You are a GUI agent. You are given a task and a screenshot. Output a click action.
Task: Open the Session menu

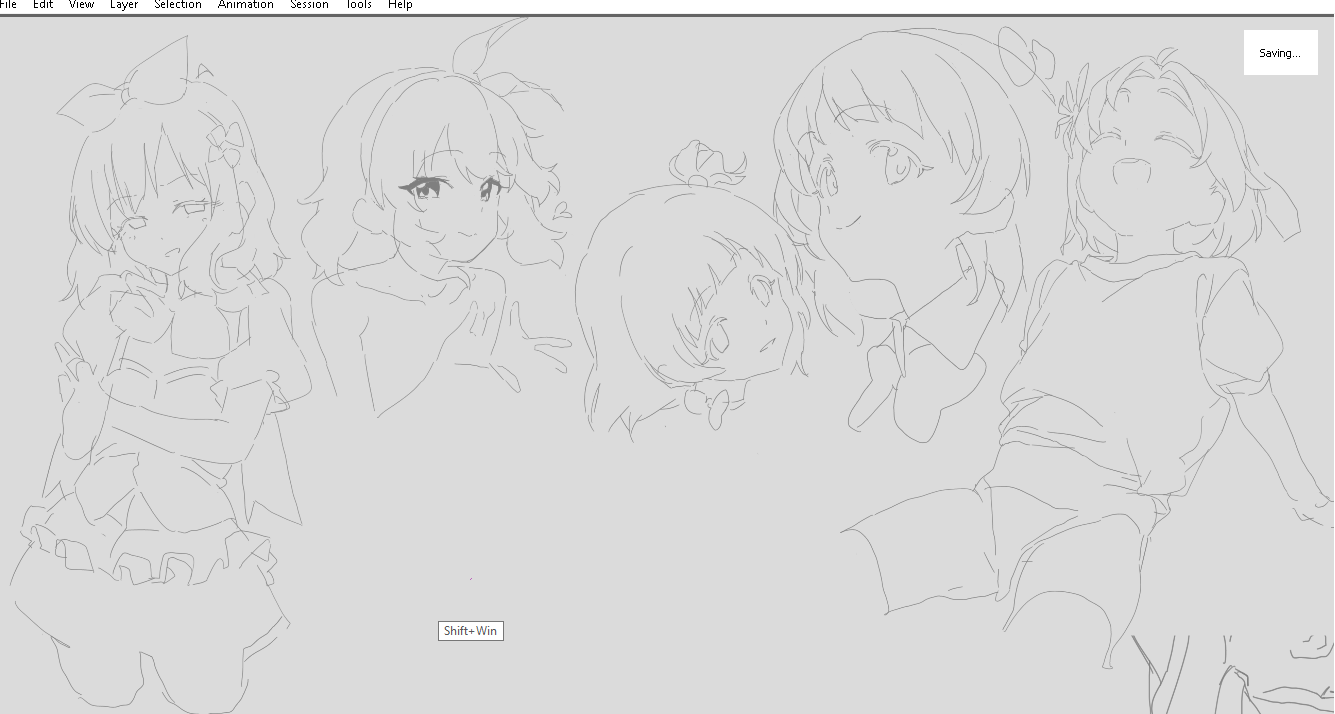click(x=309, y=5)
